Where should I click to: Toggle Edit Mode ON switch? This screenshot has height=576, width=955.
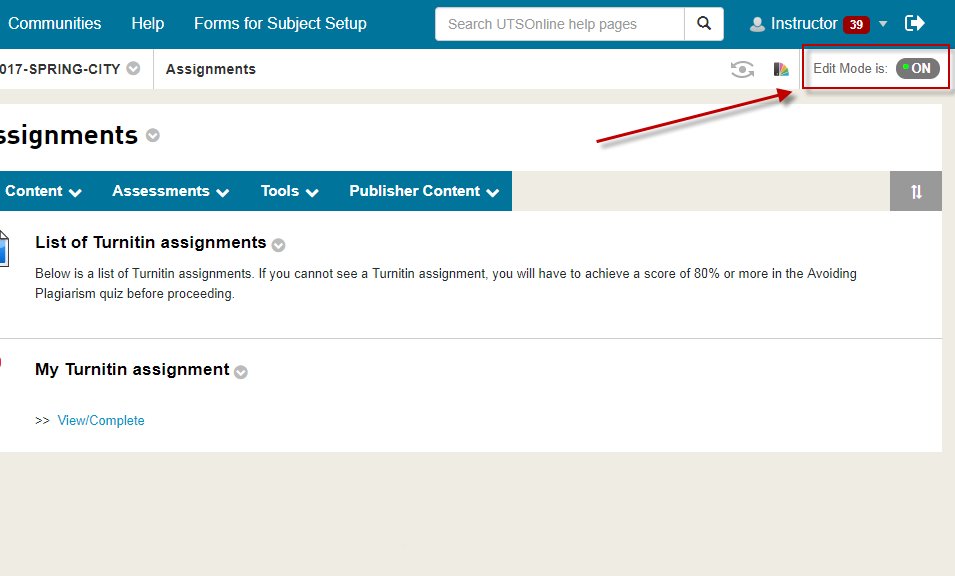pos(917,69)
